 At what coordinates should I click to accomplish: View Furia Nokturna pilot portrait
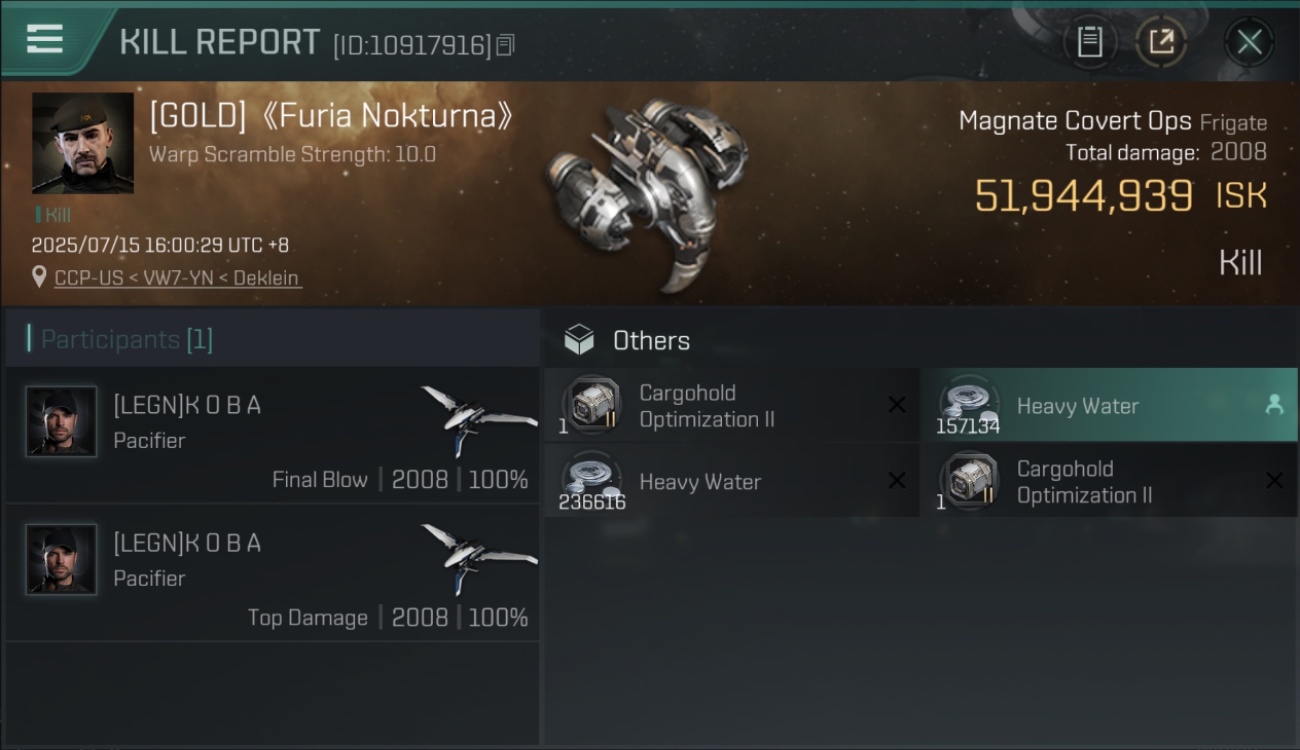(x=83, y=143)
